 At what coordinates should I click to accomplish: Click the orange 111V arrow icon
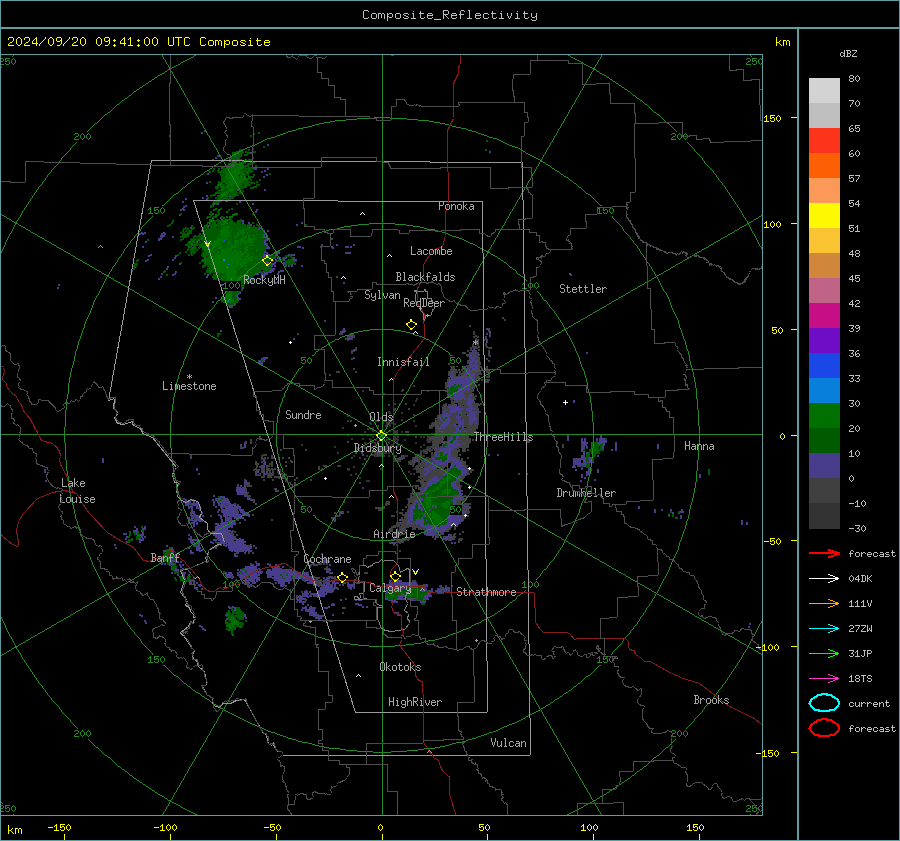(824, 603)
